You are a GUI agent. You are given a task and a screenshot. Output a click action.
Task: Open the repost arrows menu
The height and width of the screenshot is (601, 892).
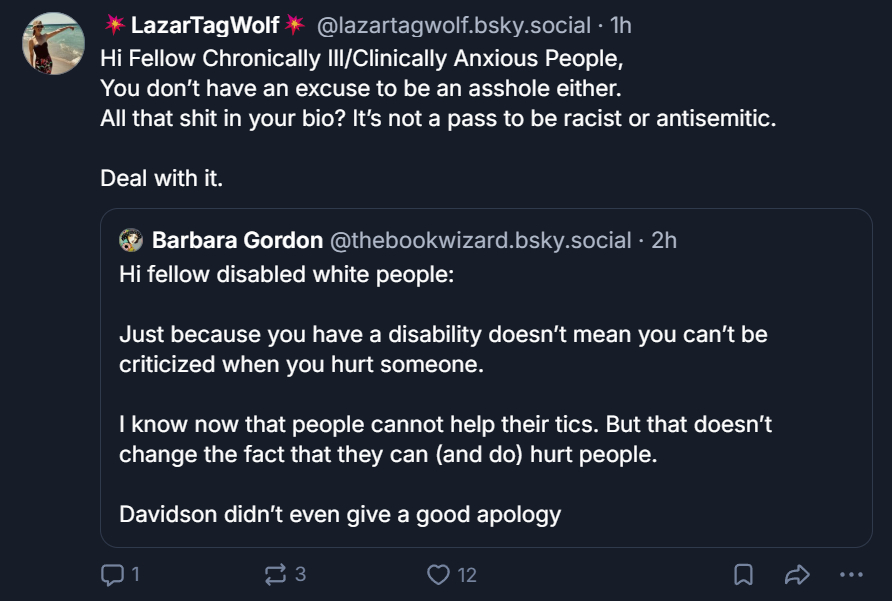click(x=274, y=575)
